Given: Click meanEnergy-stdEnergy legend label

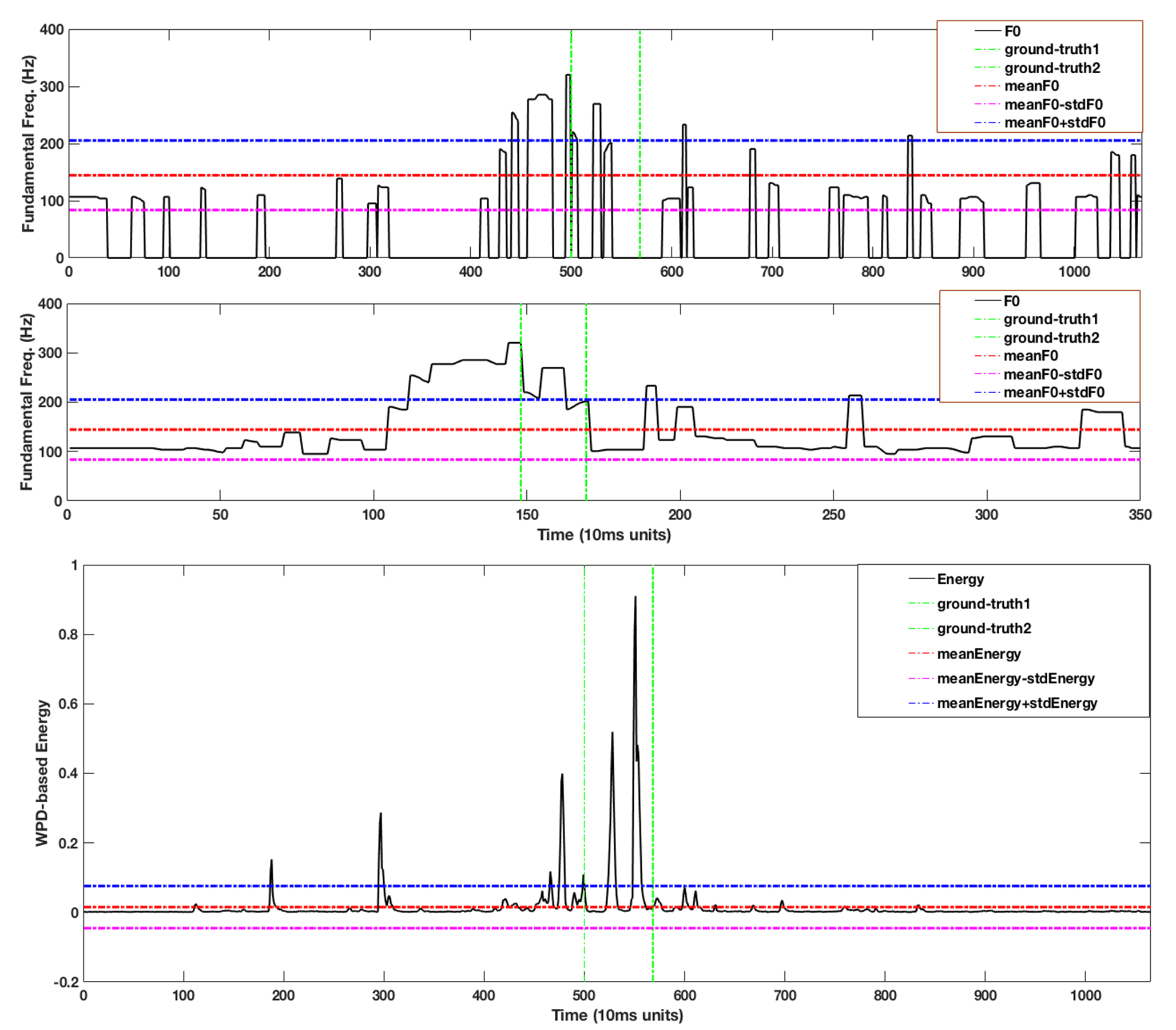Looking at the screenshot, I should tap(1016, 678).
